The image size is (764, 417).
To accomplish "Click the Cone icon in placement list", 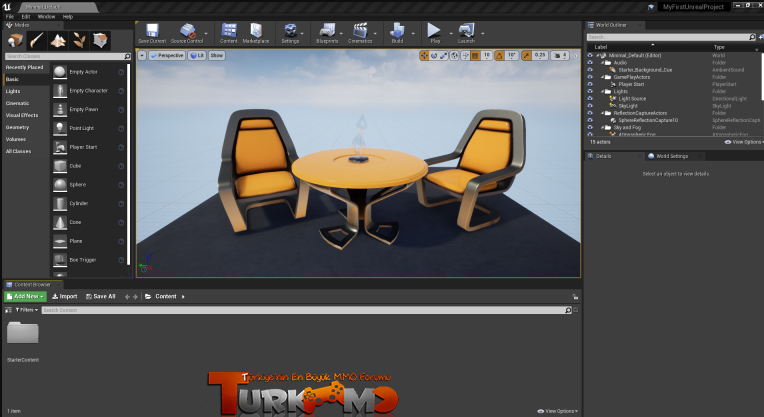I will click(x=60, y=222).
